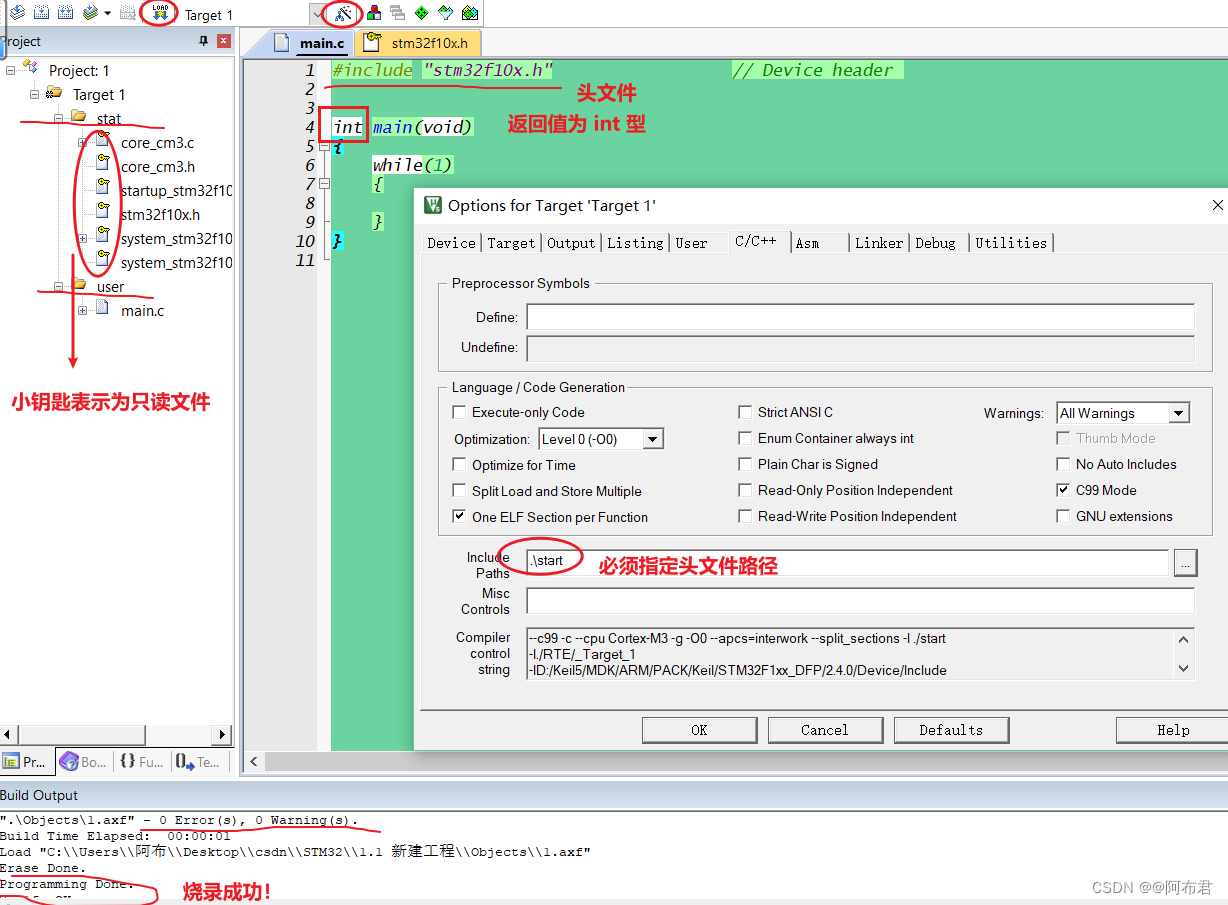Enable the No Auto Includes checkbox

pos(1063,464)
